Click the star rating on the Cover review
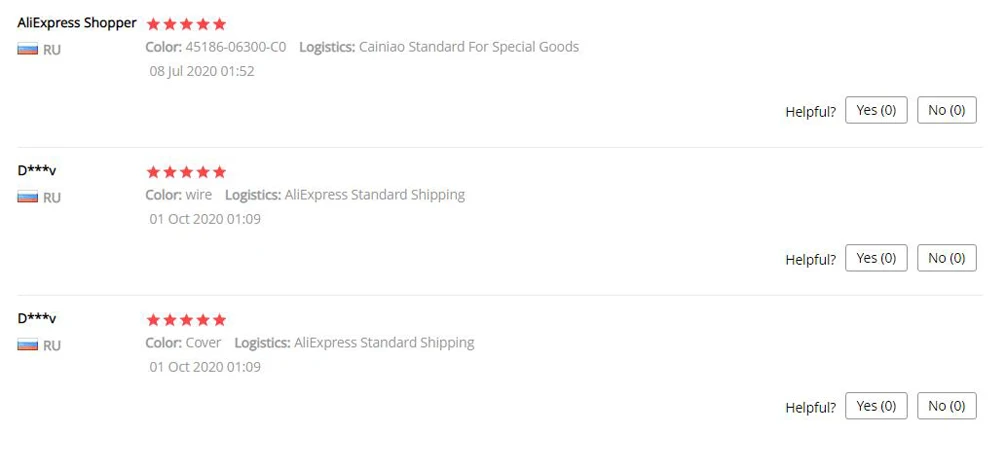 186,320
